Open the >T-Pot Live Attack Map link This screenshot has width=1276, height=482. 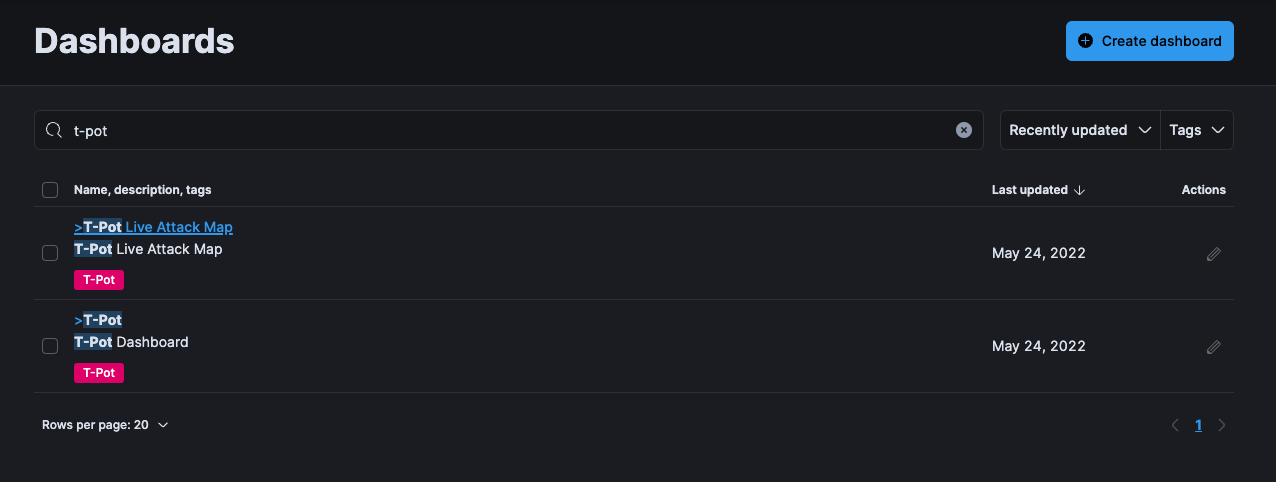153,227
